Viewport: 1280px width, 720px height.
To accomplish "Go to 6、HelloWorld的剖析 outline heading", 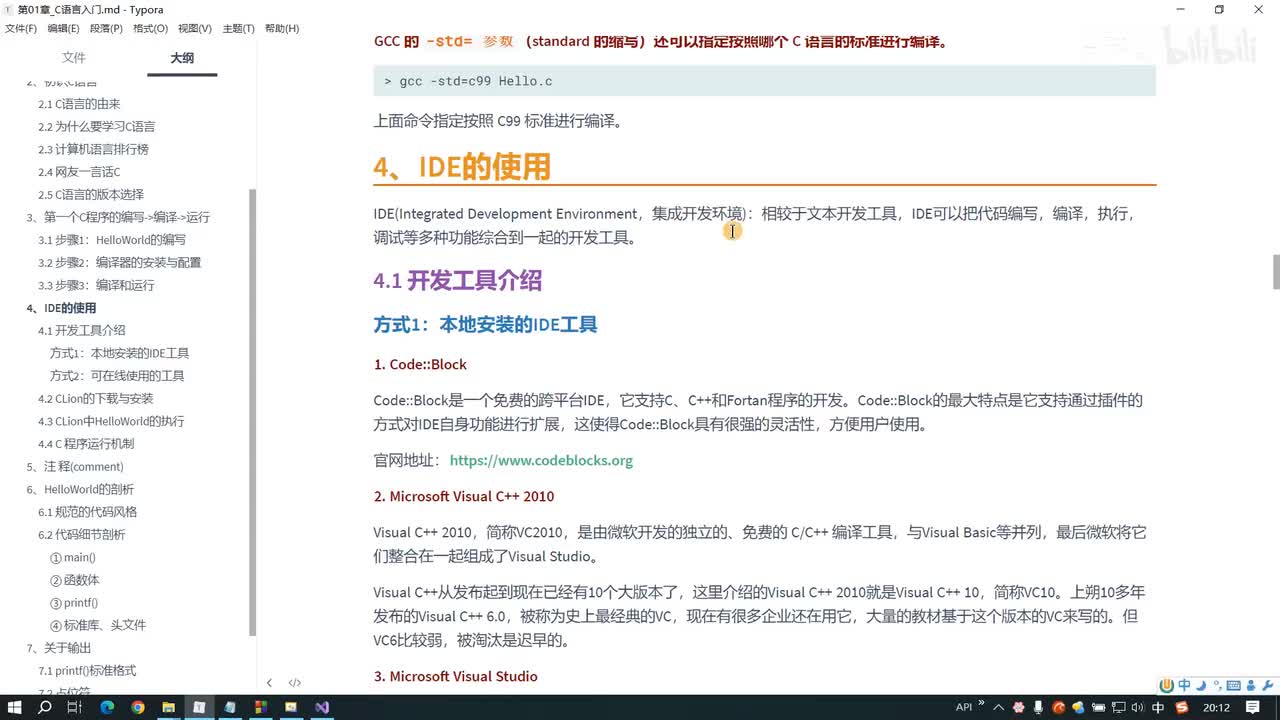I will click(x=80, y=490).
